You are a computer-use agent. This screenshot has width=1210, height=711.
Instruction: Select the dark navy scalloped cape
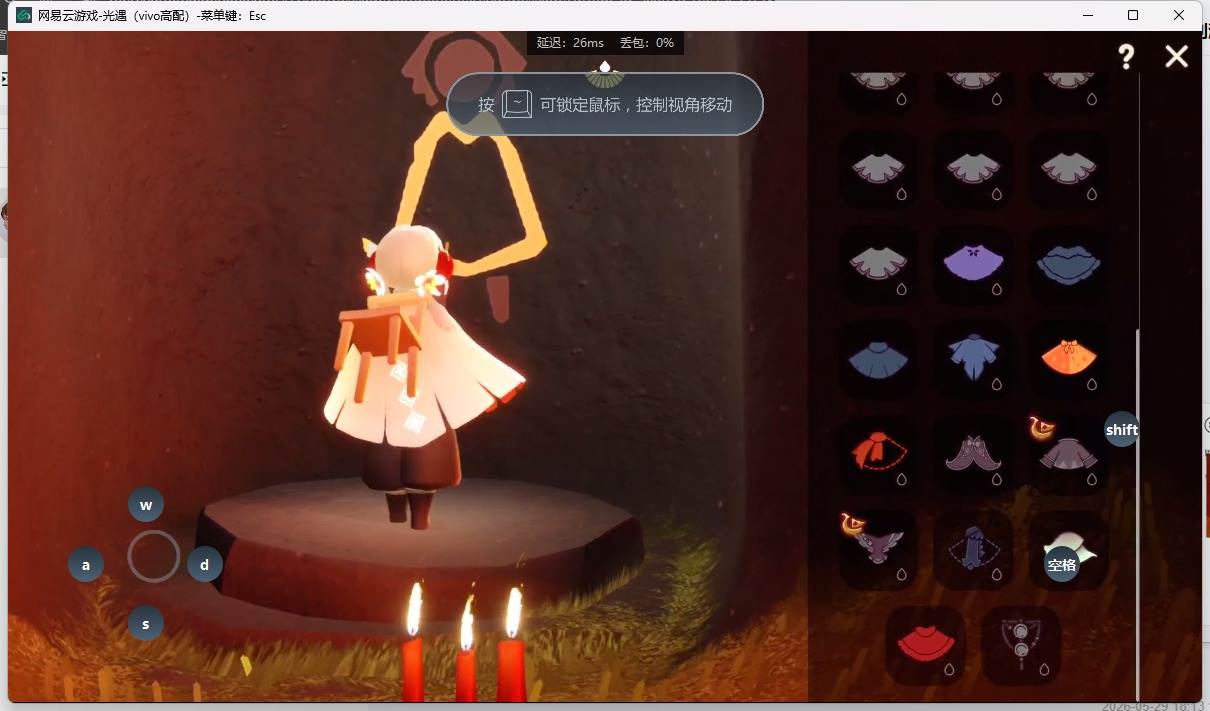1068,266
